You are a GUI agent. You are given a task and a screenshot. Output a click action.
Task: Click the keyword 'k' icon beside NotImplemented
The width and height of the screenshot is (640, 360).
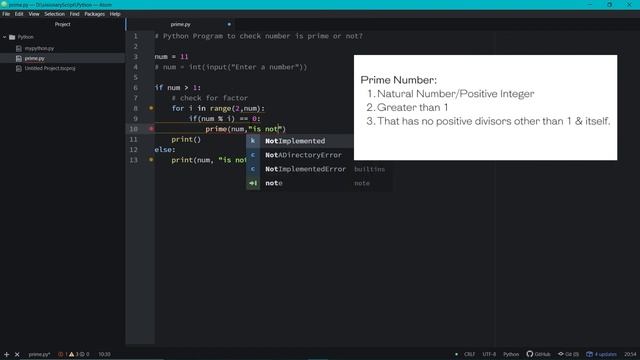tap(253, 141)
